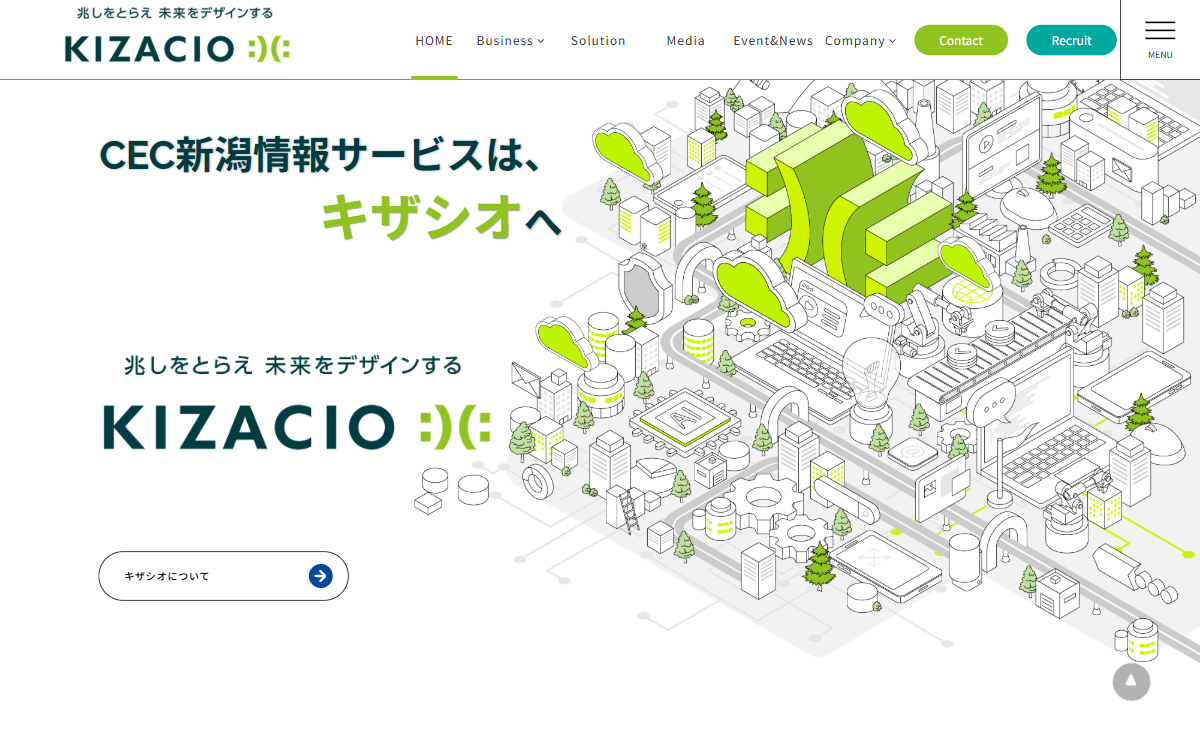
Task: Expand the Company dropdown chevron
Action: pos(892,41)
